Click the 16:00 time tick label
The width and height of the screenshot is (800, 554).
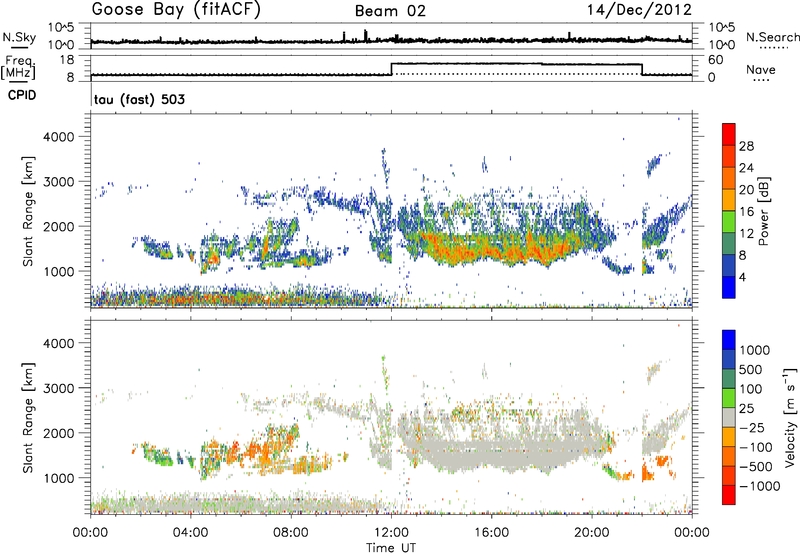[x=491, y=533]
